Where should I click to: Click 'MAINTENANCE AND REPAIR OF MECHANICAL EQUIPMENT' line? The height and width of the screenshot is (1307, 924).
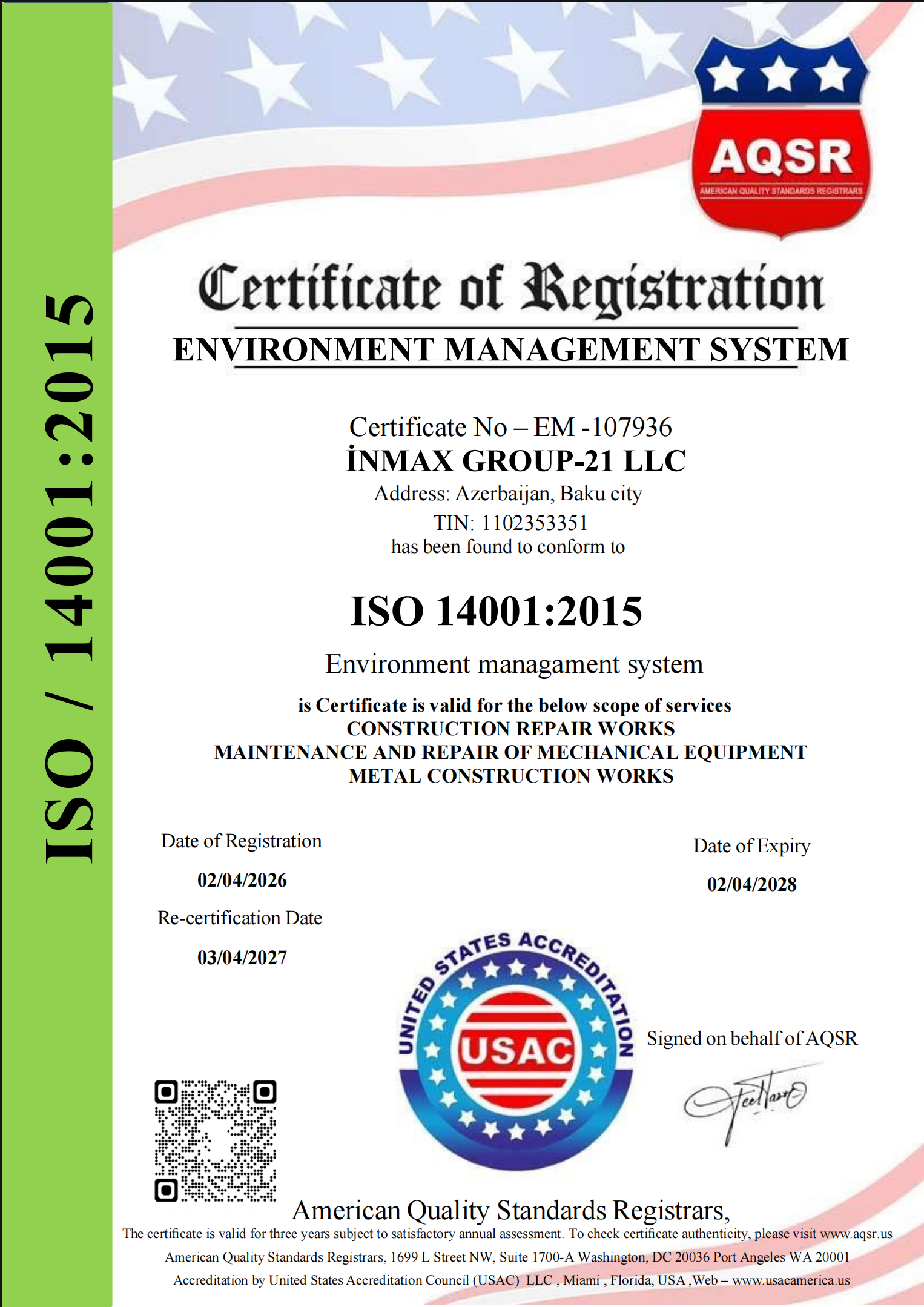(x=510, y=752)
